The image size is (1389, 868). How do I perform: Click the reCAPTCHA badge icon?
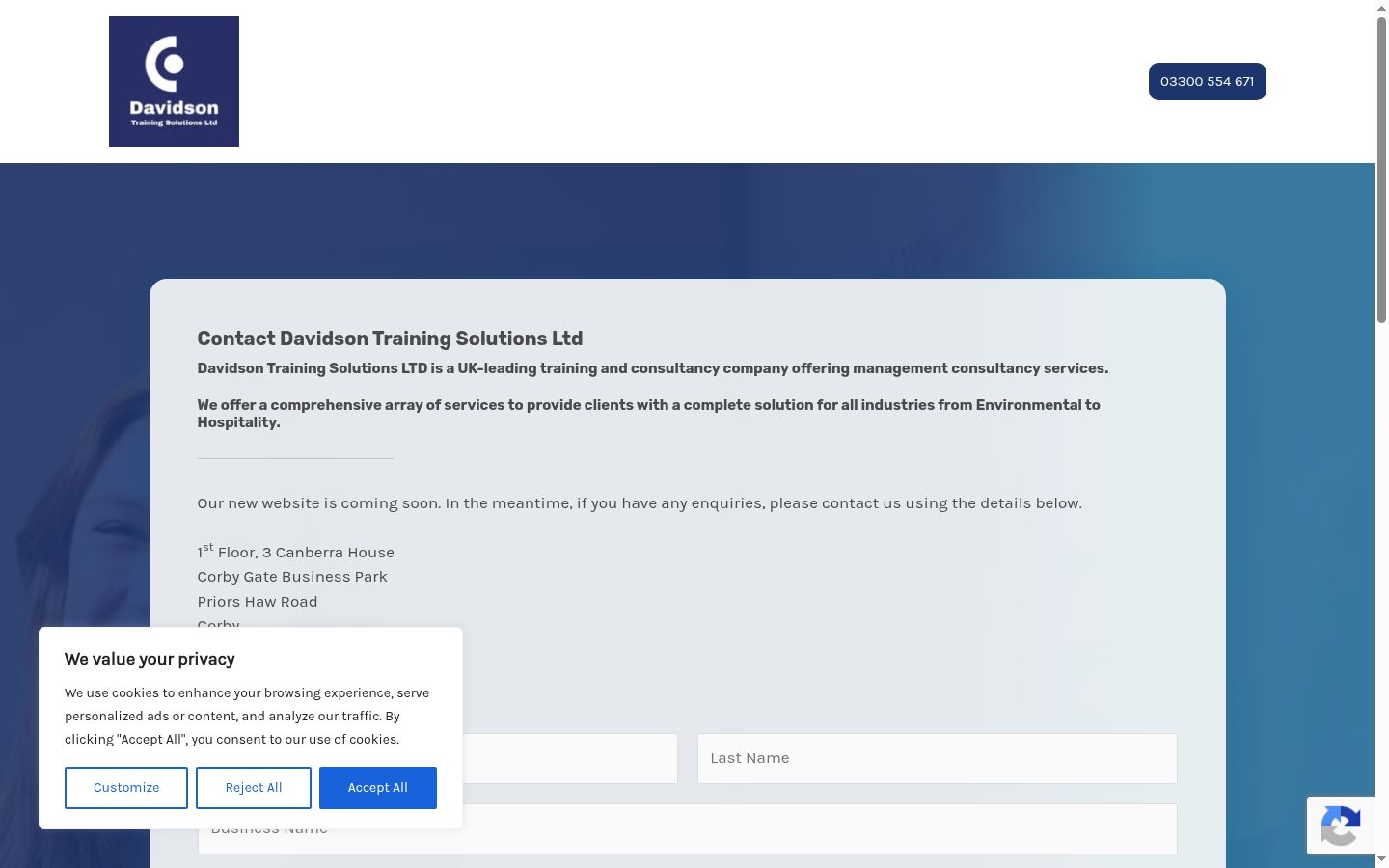[1341, 826]
